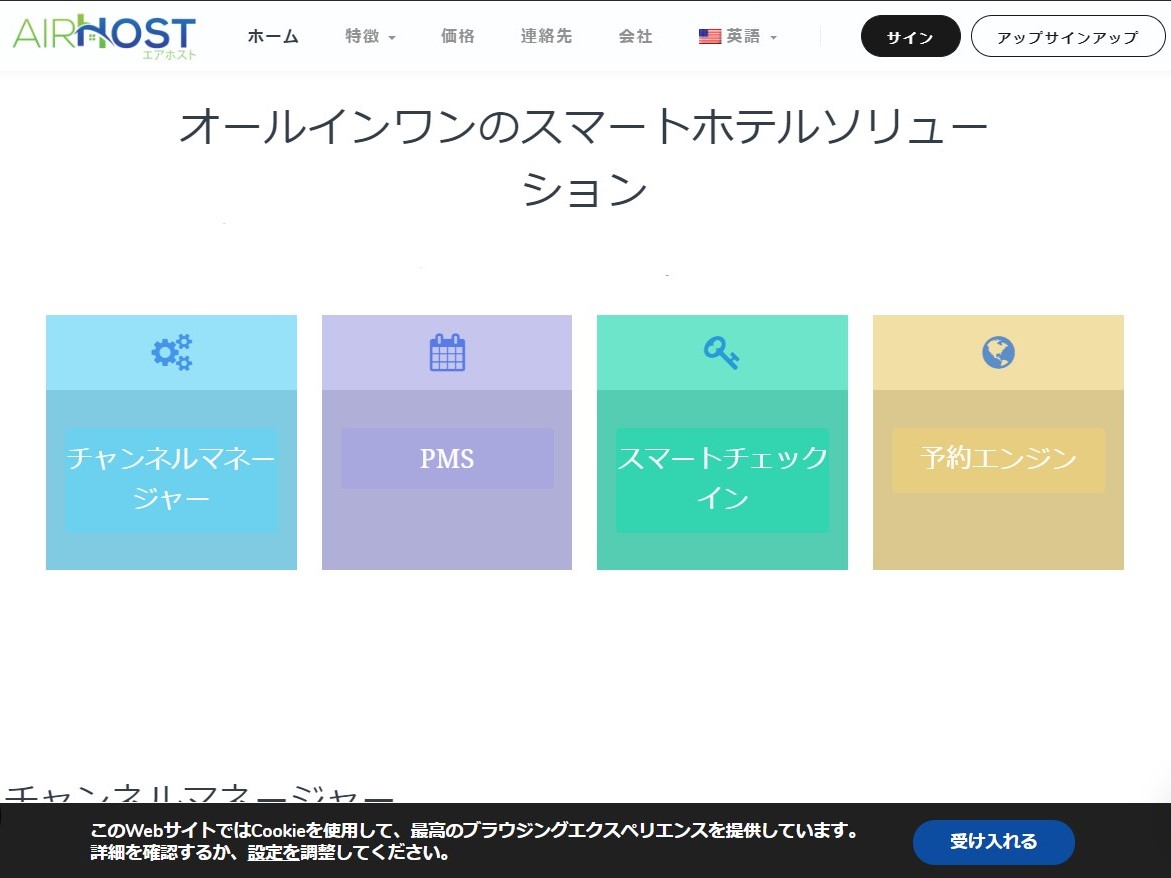Open the 英語 language selector

(x=738, y=35)
